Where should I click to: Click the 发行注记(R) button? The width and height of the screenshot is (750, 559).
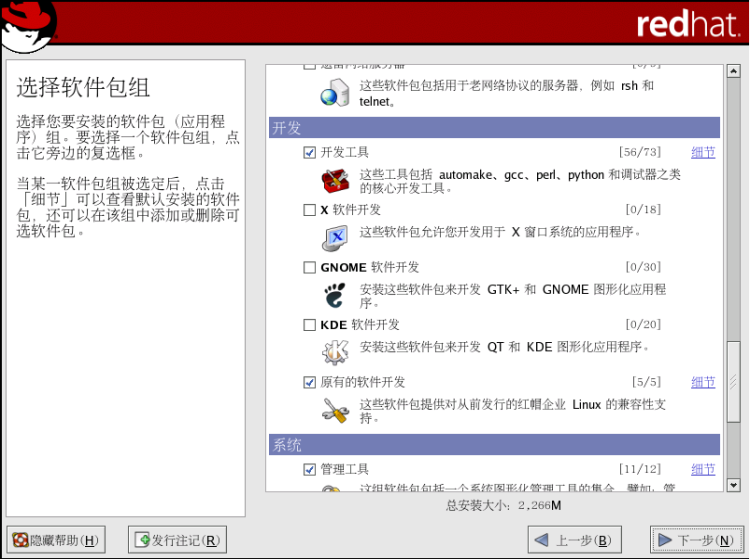[177, 540]
